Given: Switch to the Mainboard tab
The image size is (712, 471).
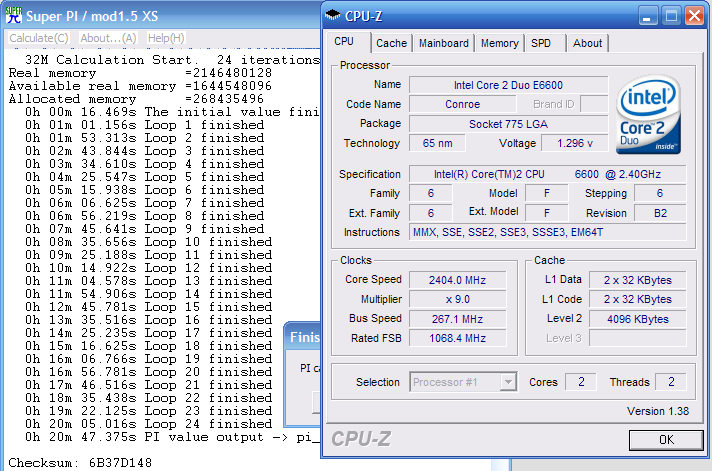Looking at the screenshot, I should point(444,43).
